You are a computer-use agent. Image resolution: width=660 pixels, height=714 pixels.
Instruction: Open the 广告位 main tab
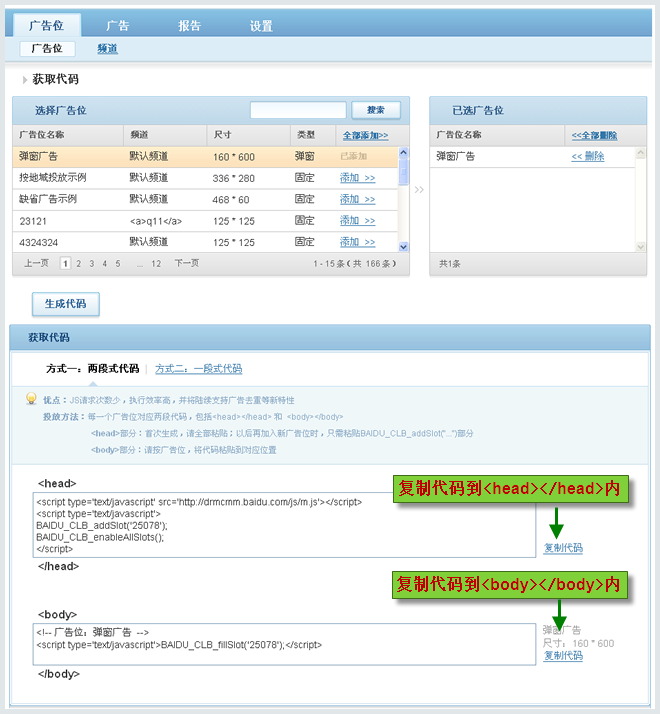47,25
